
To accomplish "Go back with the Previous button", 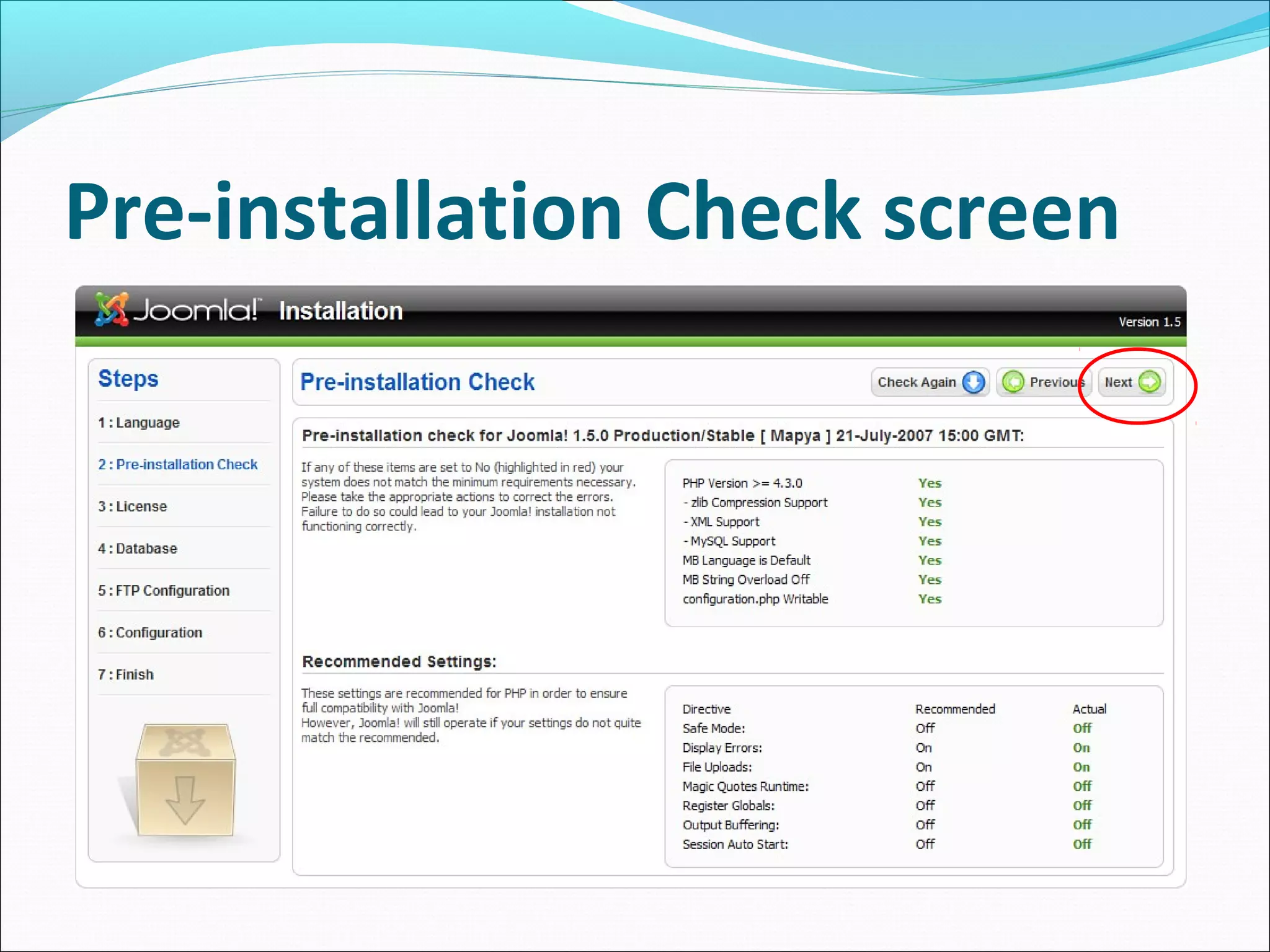I will pos(1044,382).
